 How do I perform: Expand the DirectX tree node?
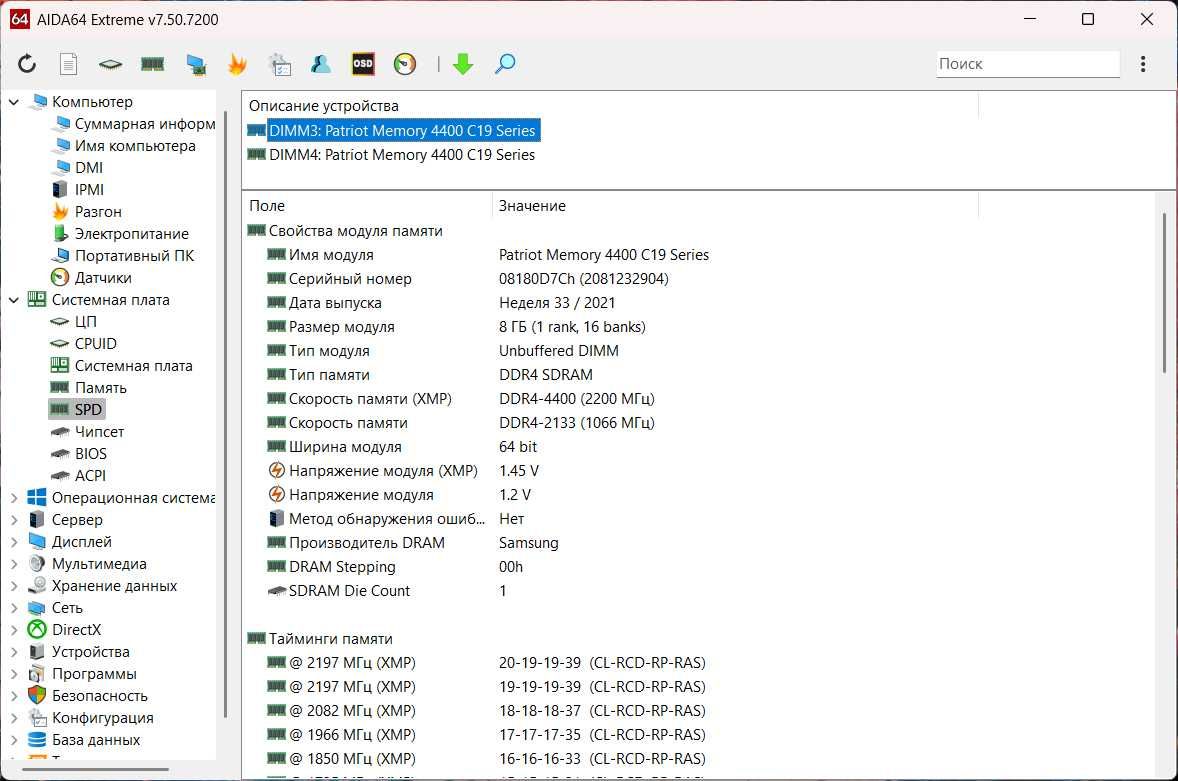click(14, 629)
